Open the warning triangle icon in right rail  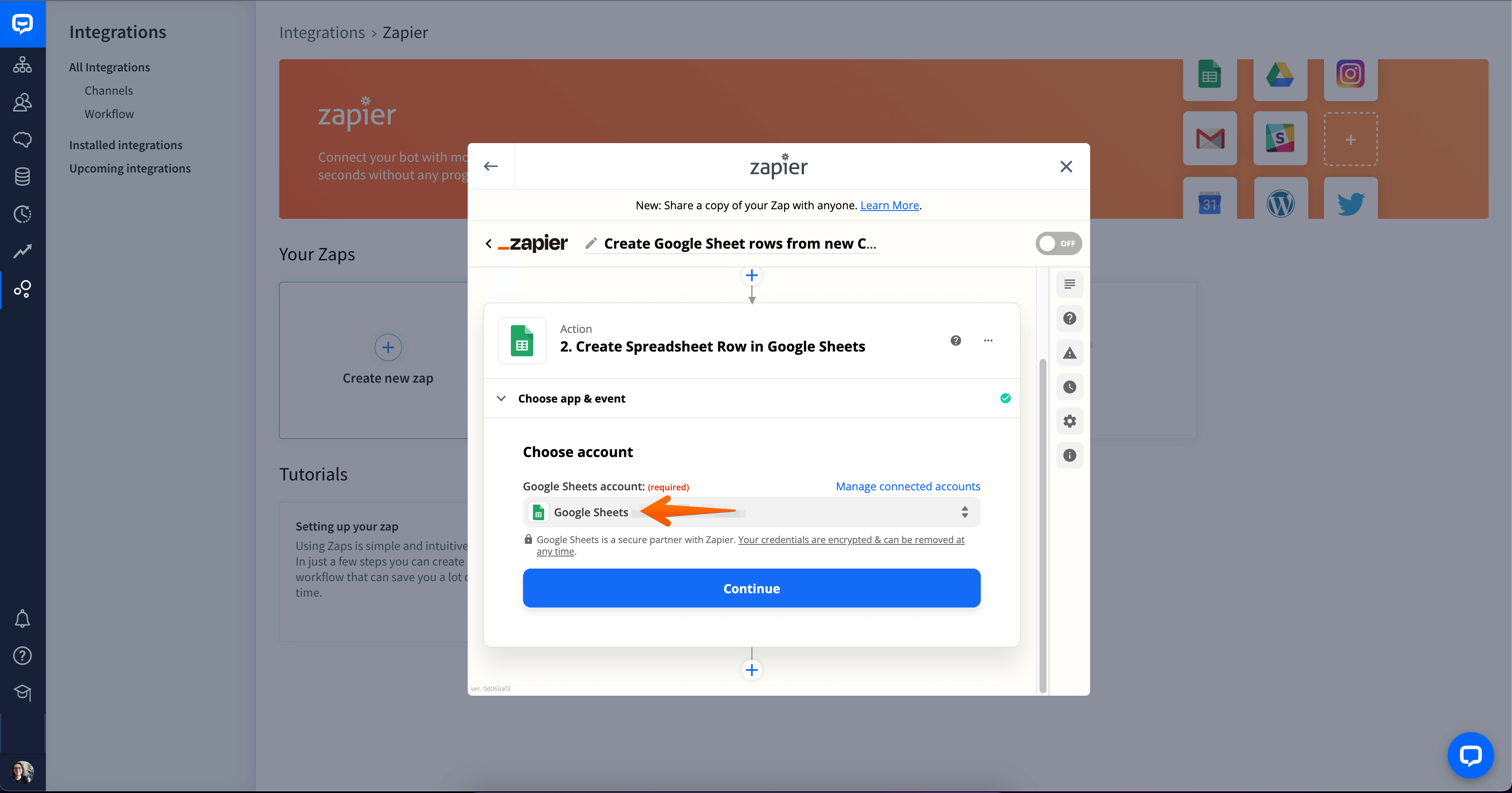click(x=1069, y=353)
